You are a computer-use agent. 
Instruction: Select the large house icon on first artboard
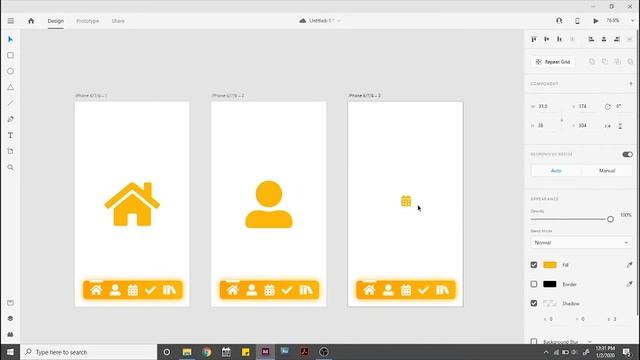tap(132, 204)
